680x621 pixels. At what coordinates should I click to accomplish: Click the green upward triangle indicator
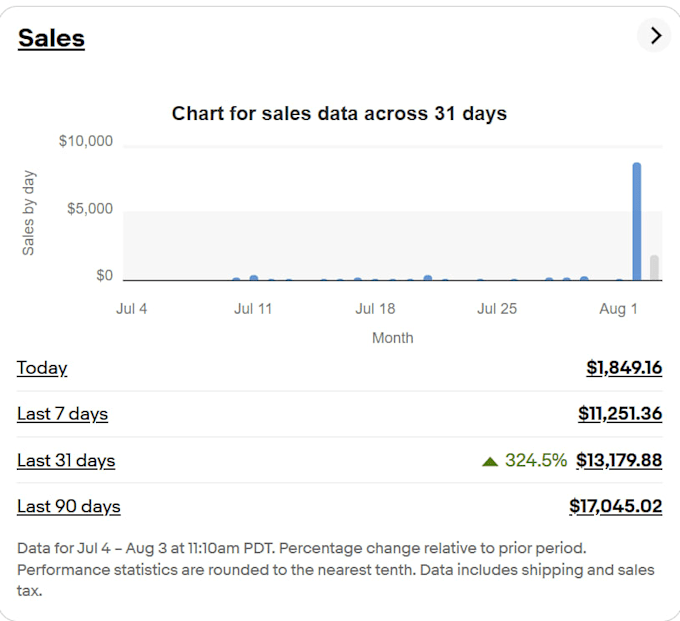[x=490, y=461]
